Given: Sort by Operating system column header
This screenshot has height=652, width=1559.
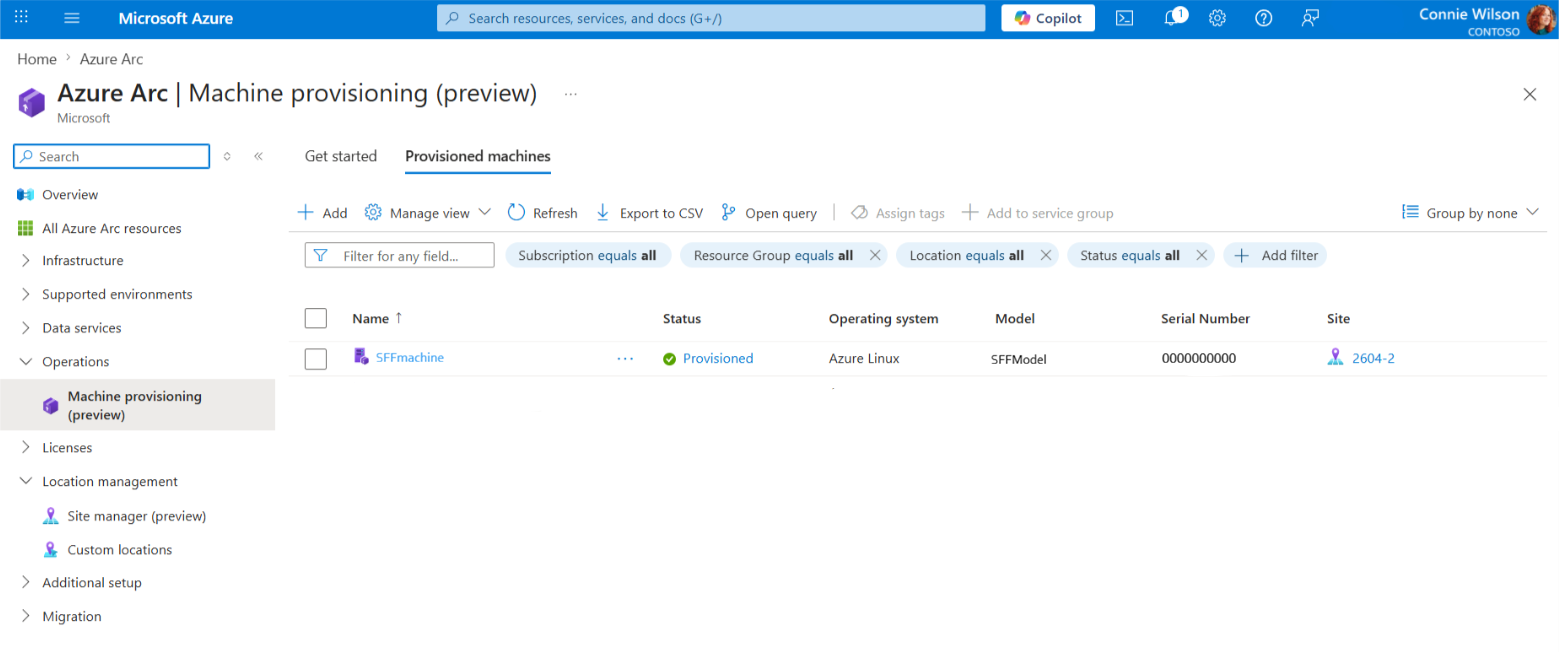Looking at the screenshot, I should coord(884,319).
